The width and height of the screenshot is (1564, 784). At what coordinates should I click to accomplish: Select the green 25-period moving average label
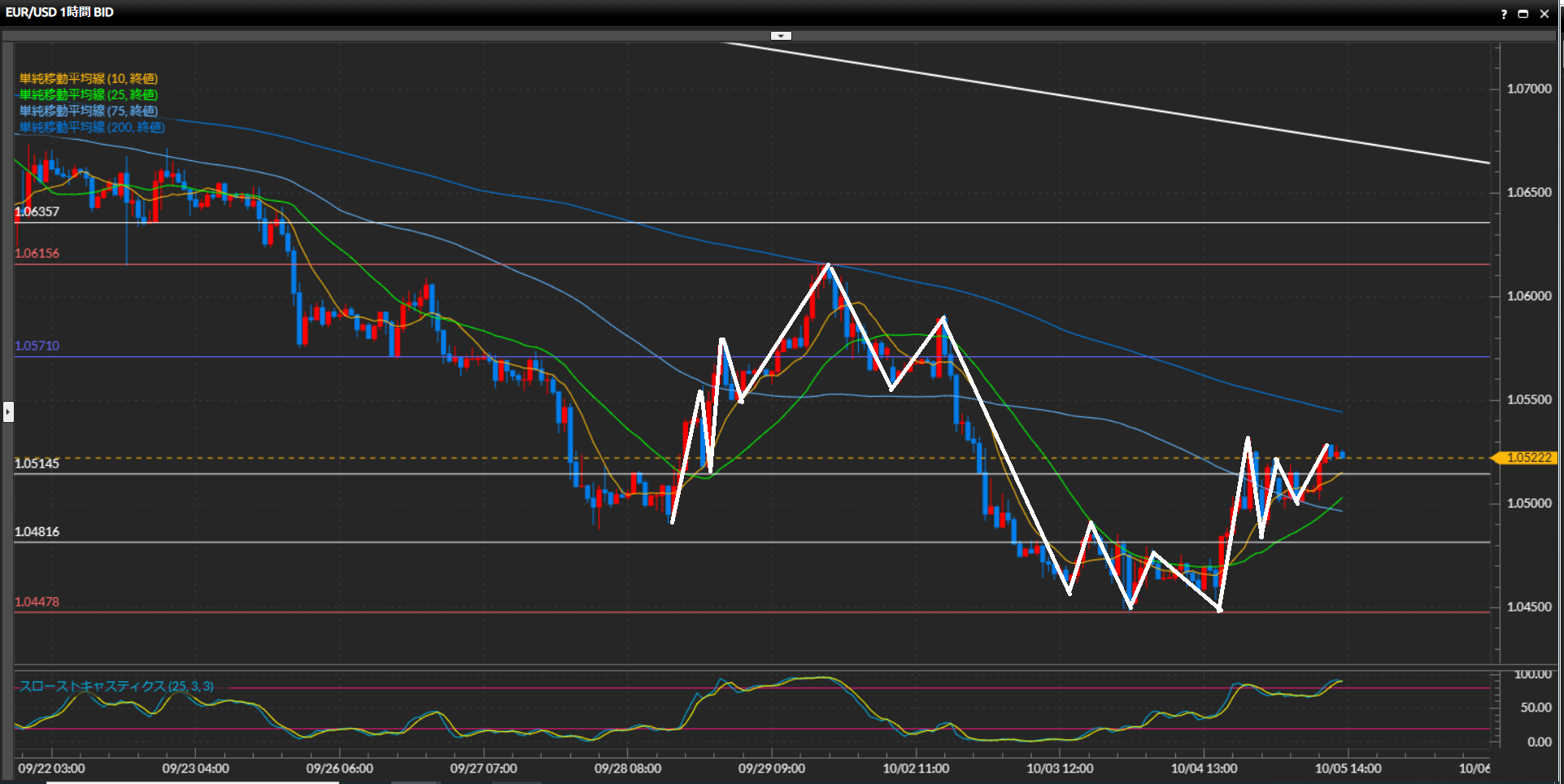click(x=89, y=95)
